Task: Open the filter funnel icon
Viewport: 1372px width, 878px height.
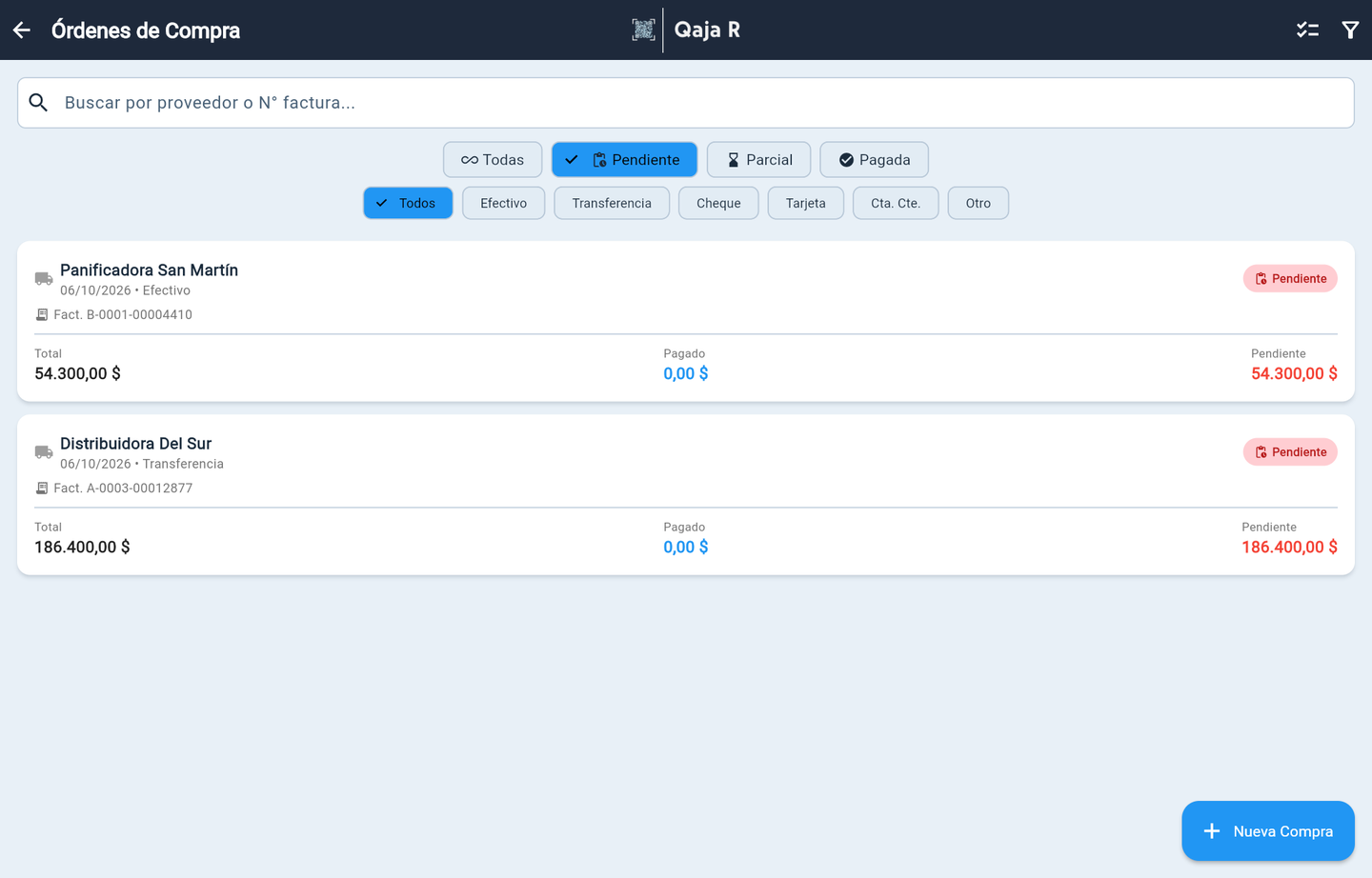Action: click(x=1350, y=30)
